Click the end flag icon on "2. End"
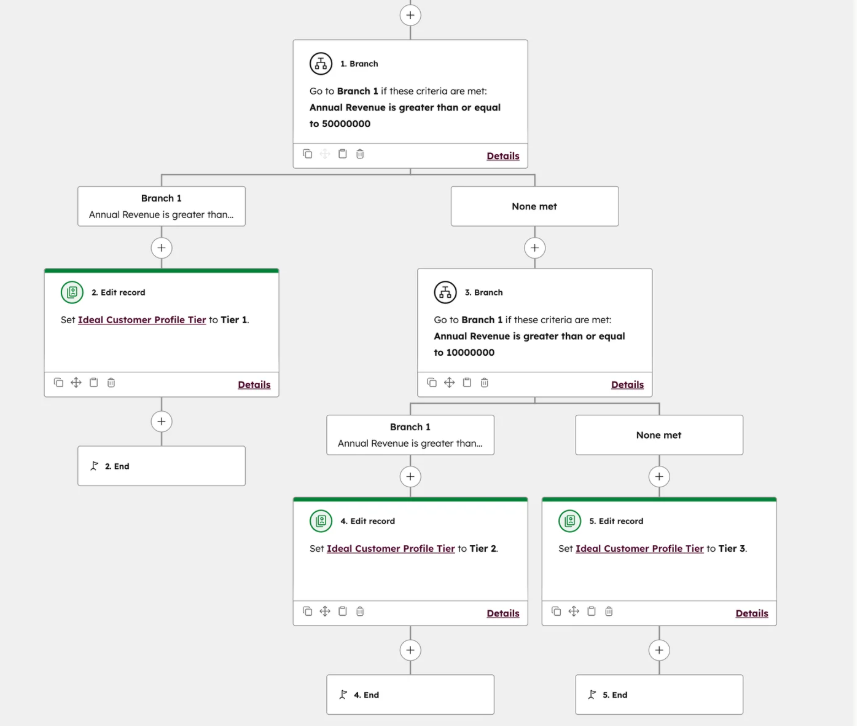The height and width of the screenshot is (726, 857). (93, 465)
